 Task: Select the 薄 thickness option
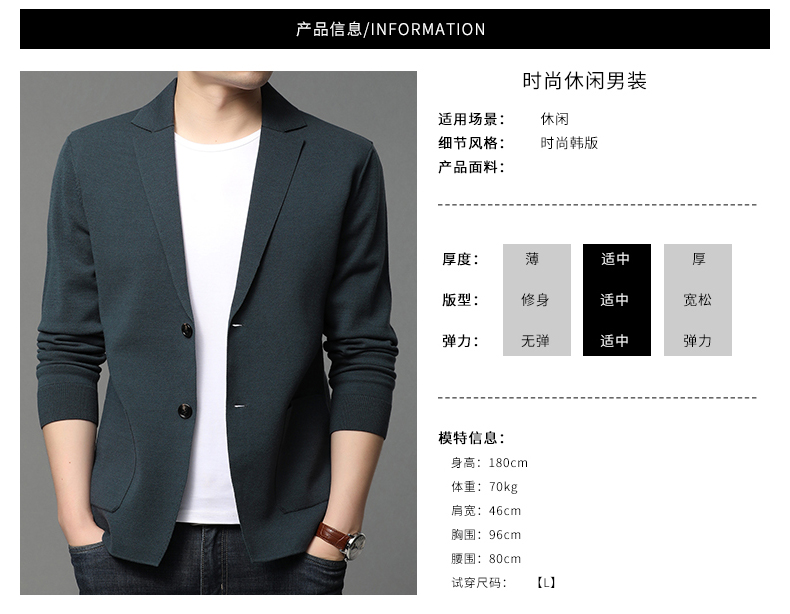pos(537,259)
